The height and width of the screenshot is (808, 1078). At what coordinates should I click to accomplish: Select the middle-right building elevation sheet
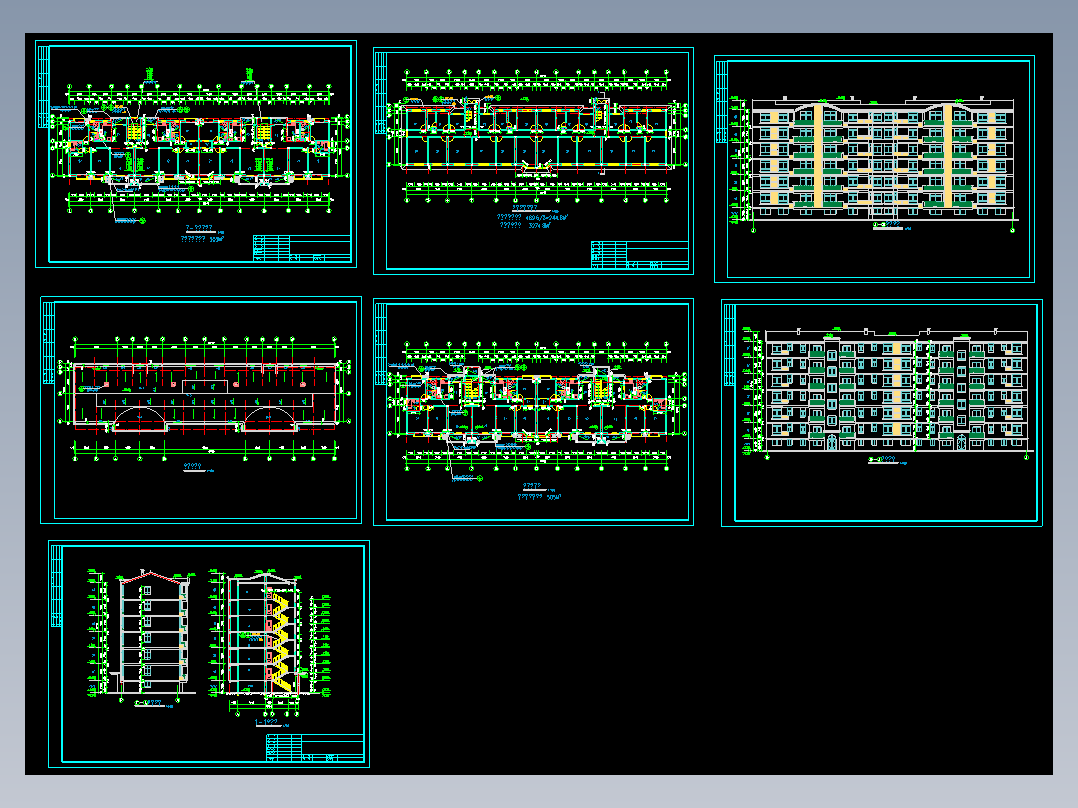pos(881,413)
